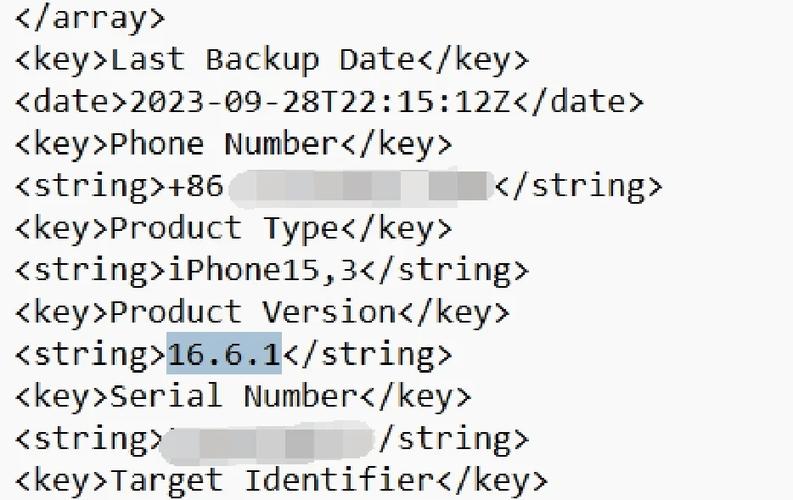Click closing string tag after 16.6.1
This screenshot has height=500, width=793.
366,354
